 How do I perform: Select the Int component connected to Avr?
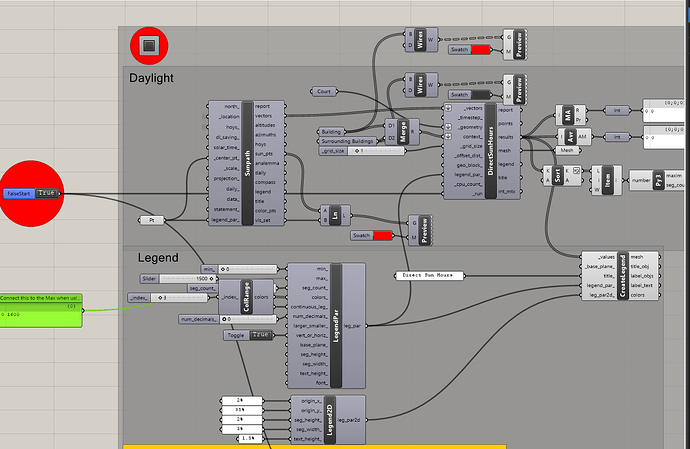[x=617, y=137]
